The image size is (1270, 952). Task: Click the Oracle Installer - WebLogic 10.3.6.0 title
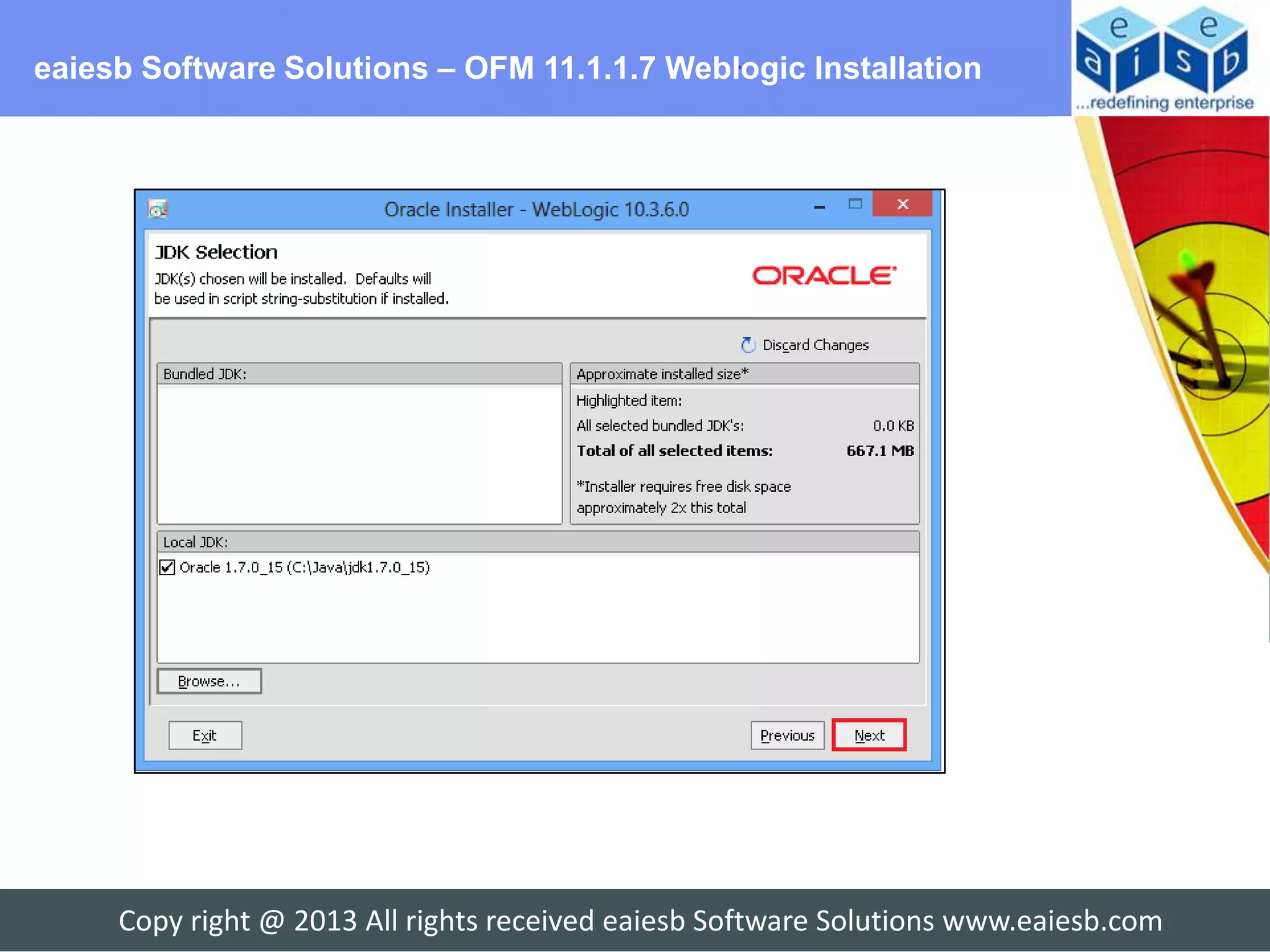coord(536,209)
